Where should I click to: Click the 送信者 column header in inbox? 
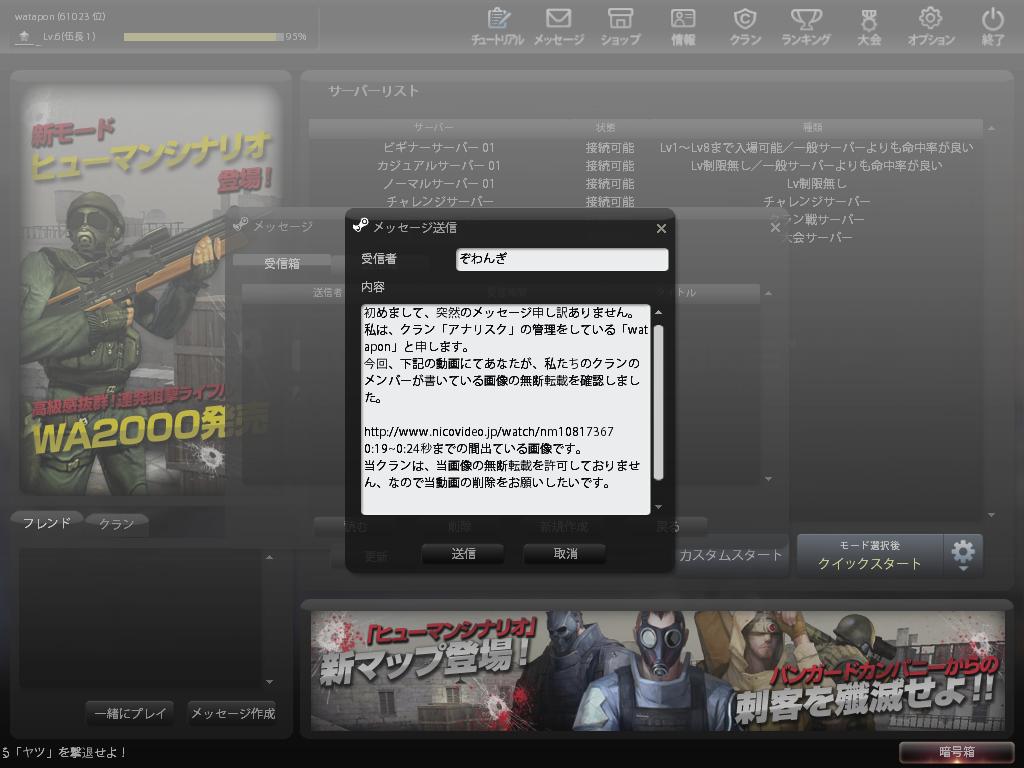point(327,293)
